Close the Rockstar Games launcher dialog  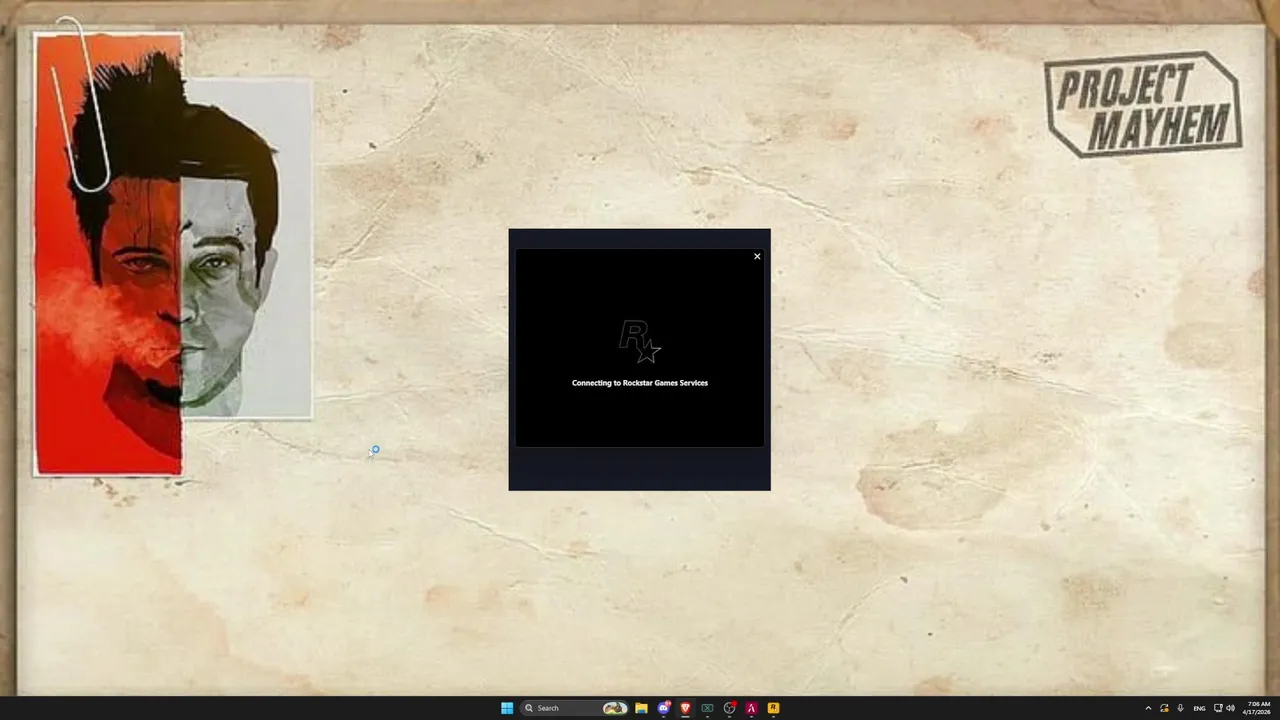(757, 257)
